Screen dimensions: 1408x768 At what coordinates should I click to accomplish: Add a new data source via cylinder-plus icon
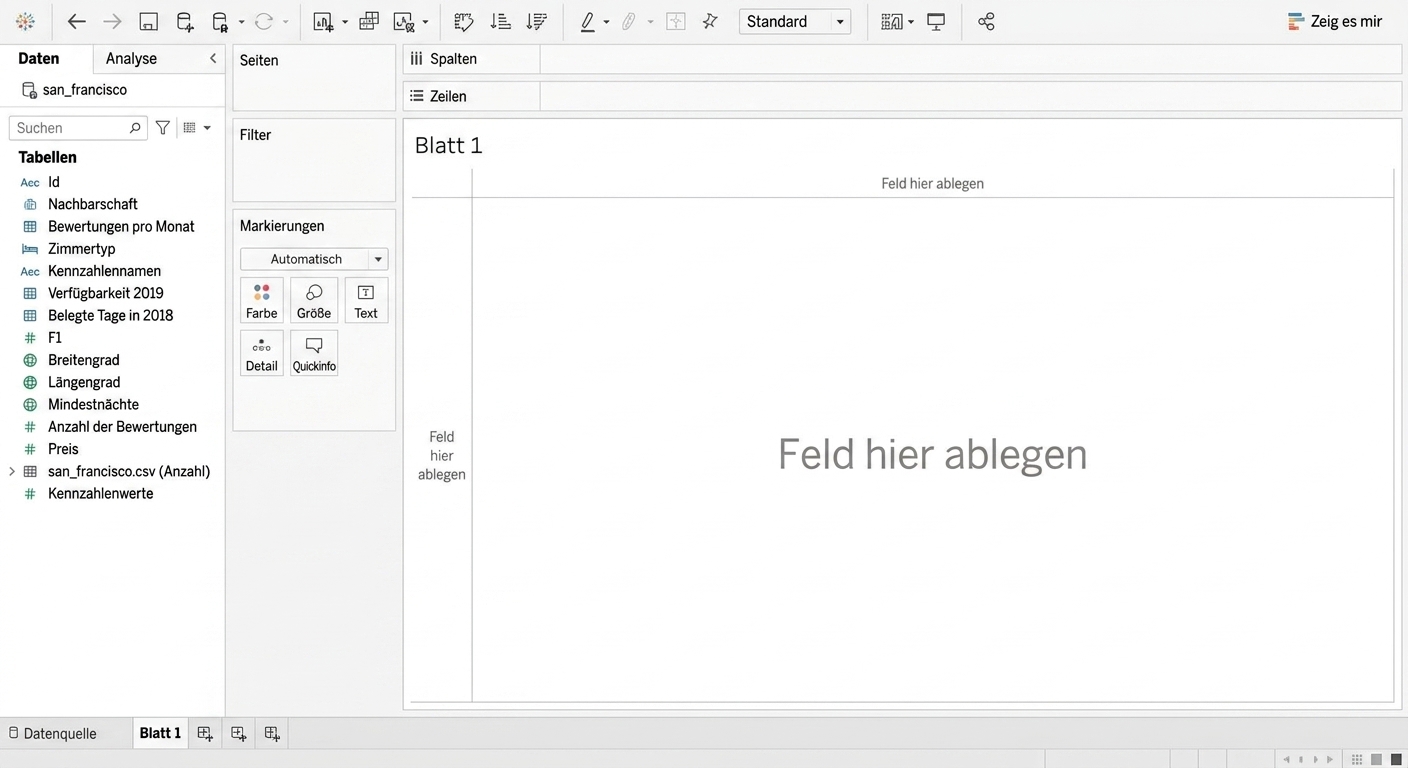pos(185,21)
